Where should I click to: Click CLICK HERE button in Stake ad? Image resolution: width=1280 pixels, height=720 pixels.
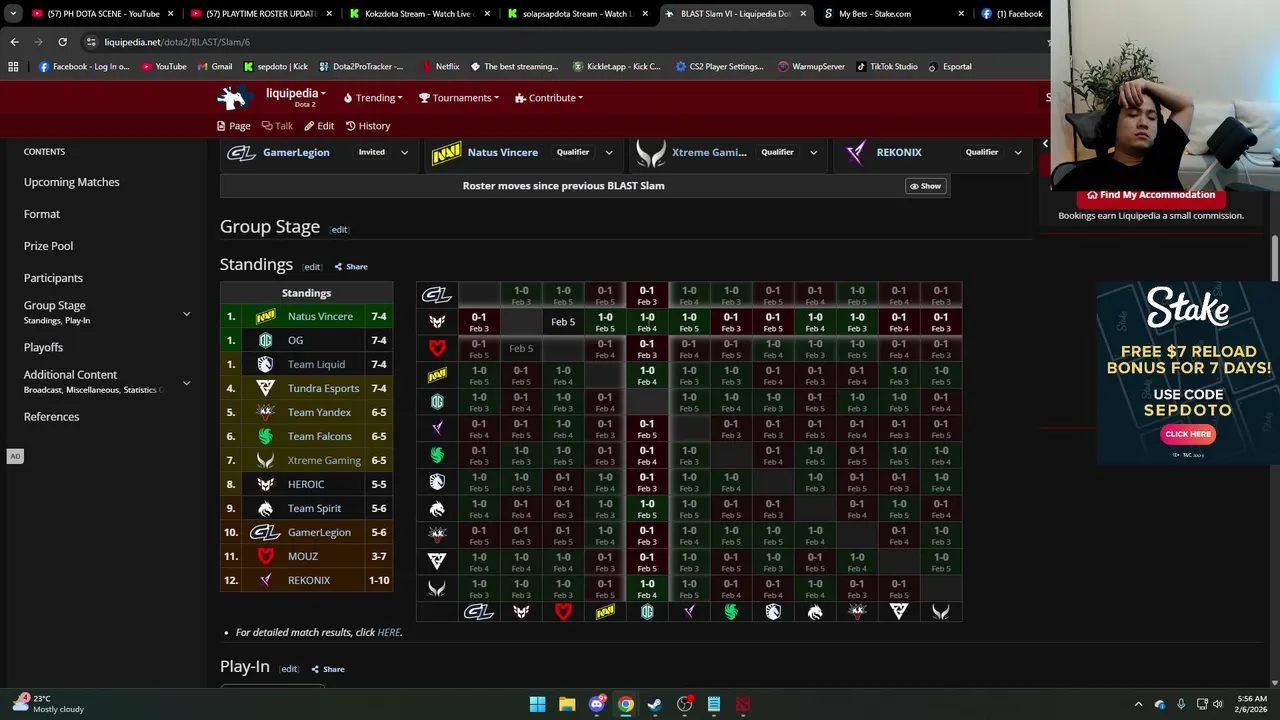(x=1187, y=434)
